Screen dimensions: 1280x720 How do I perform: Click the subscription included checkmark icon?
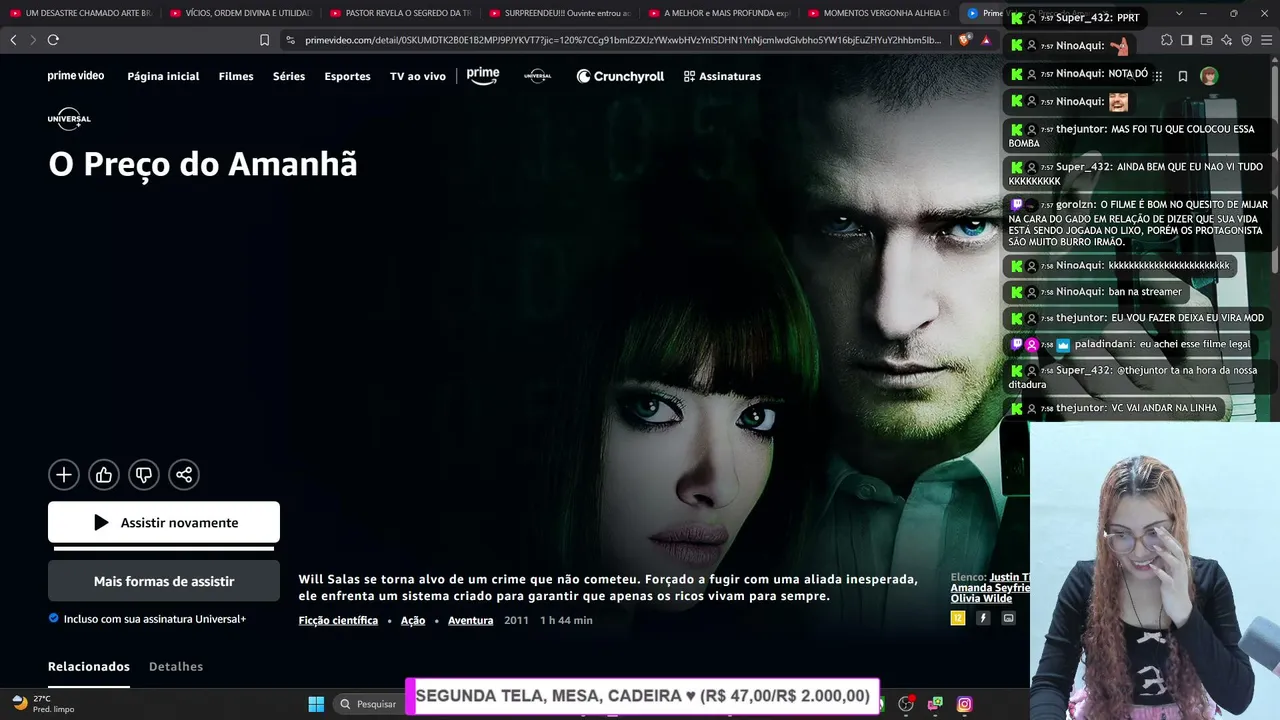click(54, 618)
